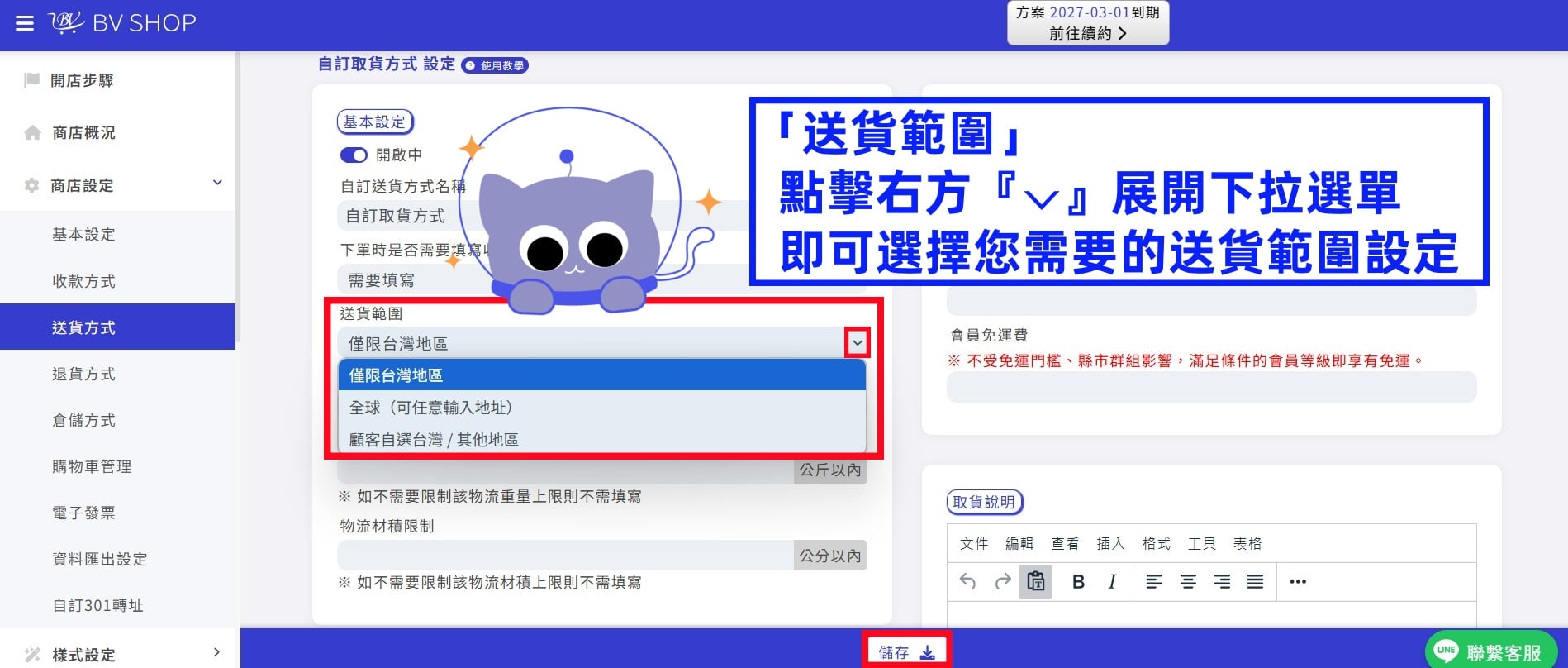Collapse the 商店設定 sidebar section
The image size is (1568, 668).
[217, 183]
